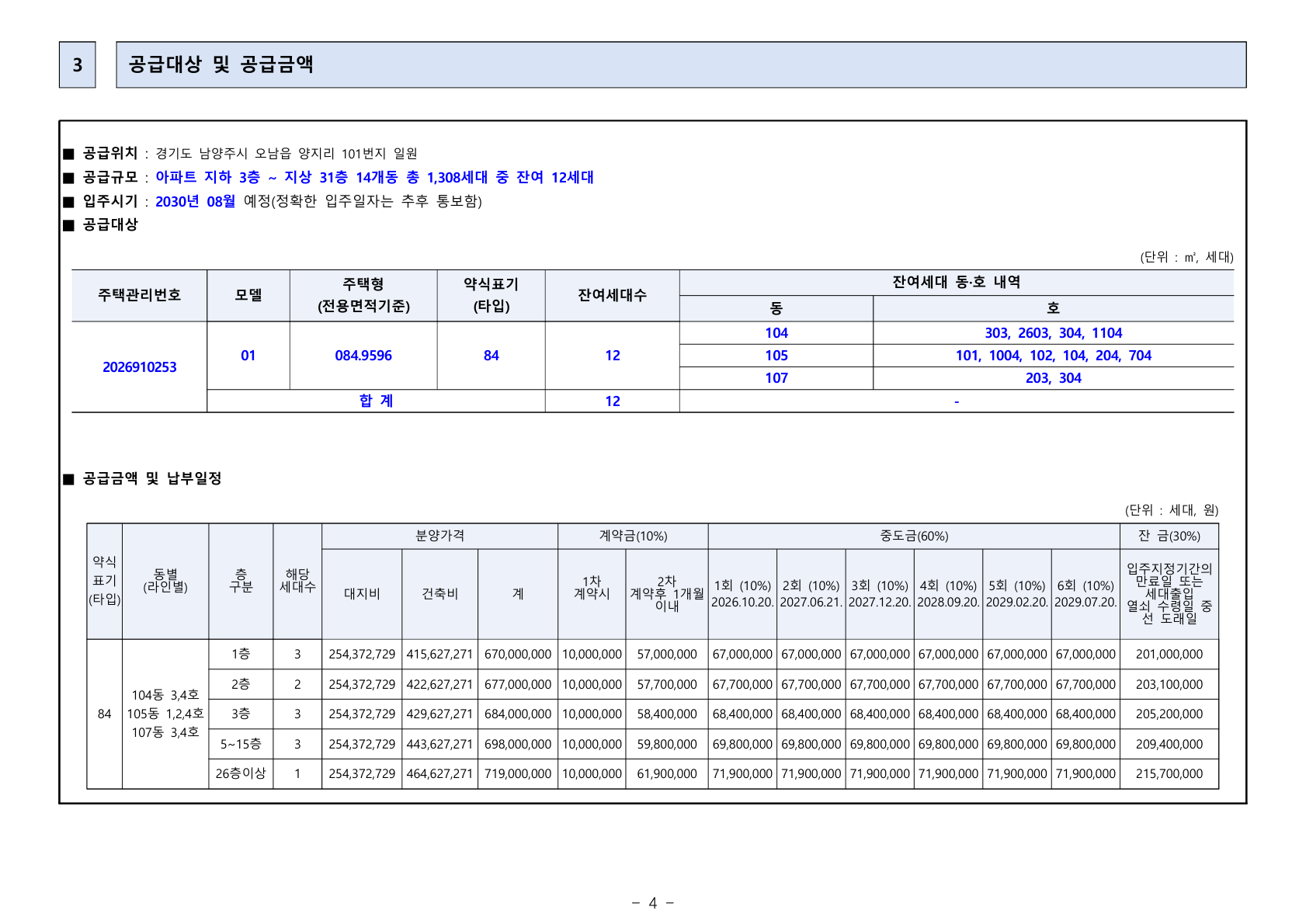Click the construction cost "422,627,271"
The width and height of the screenshot is (1306, 924).
click(439, 685)
